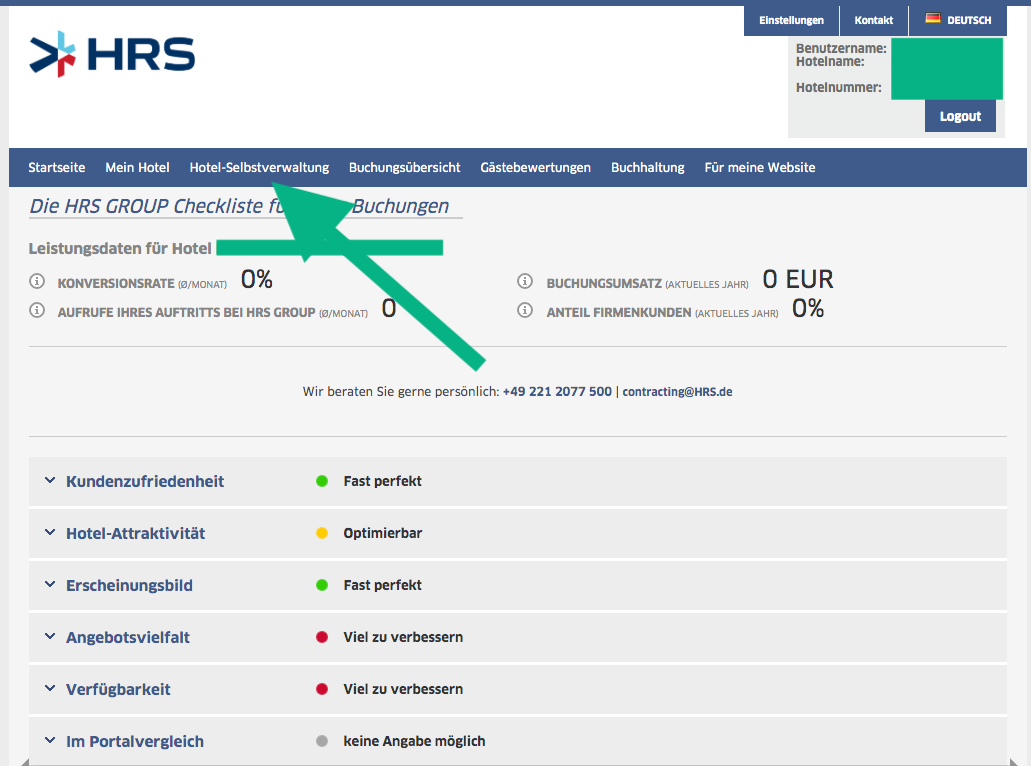Click green status dot for Erscheinungsbild
This screenshot has width=1031, height=766.
pos(322,585)
